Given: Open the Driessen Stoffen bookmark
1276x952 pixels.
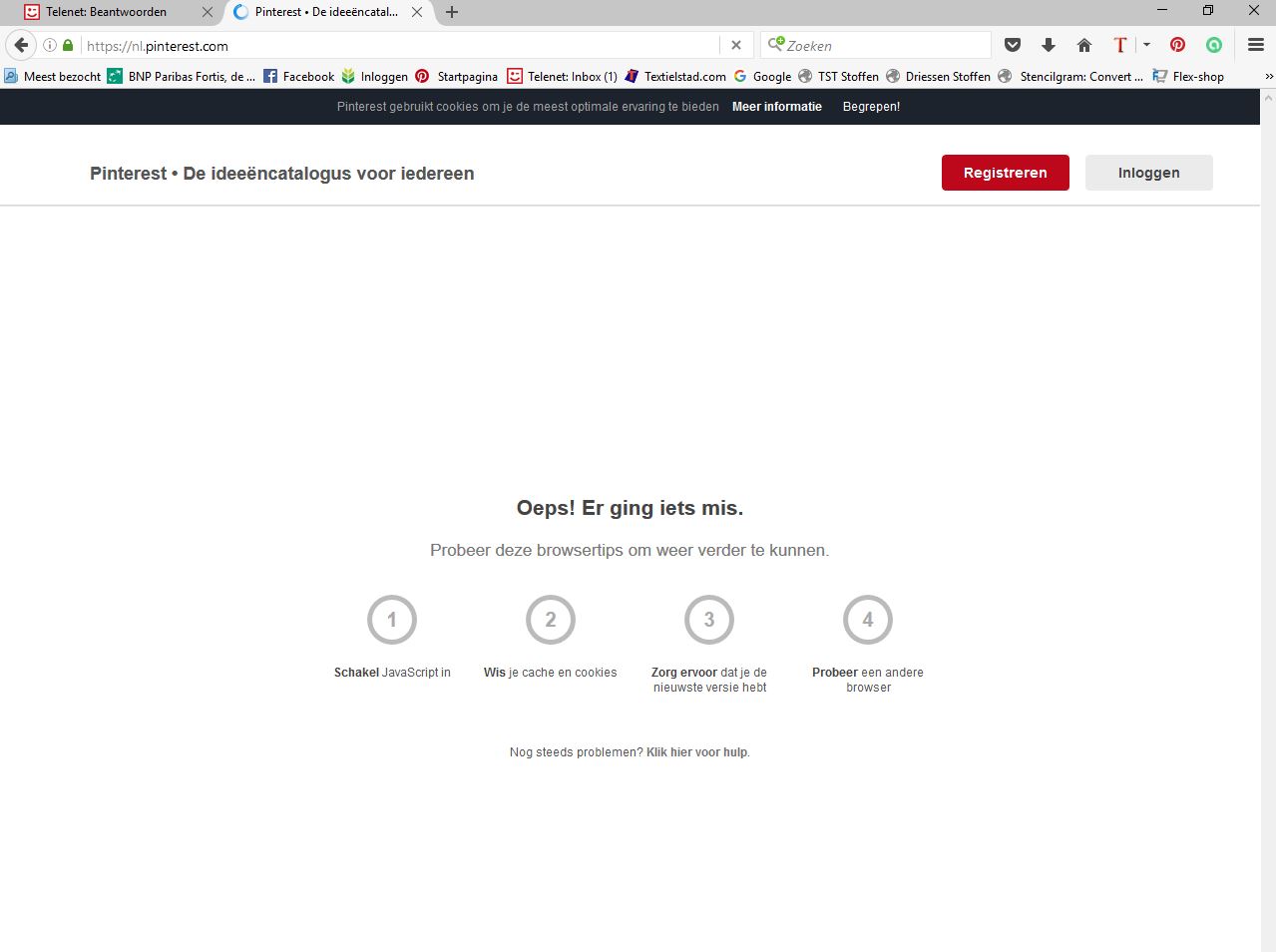Looking at the screenshot, I should [x=938, y=76].
